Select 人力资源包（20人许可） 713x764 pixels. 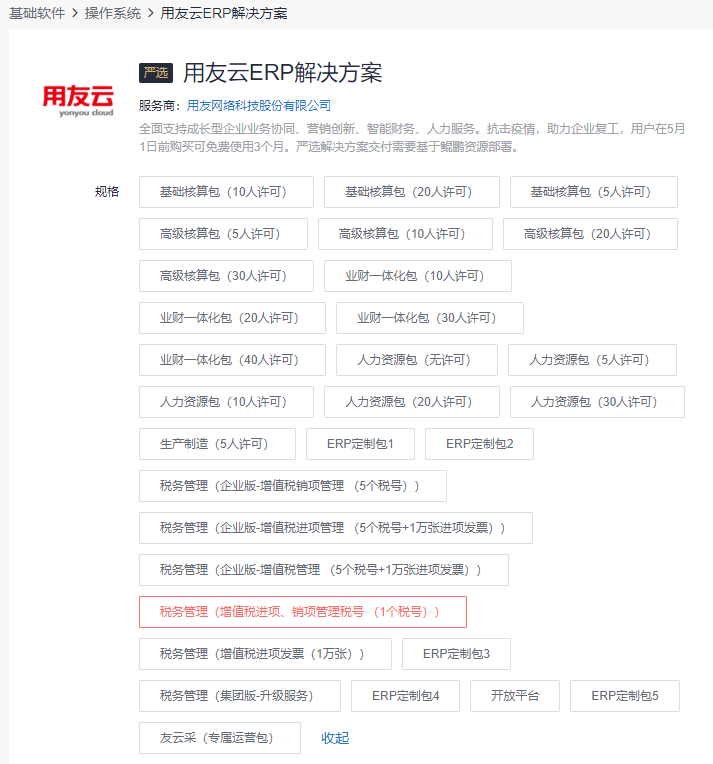412,401
